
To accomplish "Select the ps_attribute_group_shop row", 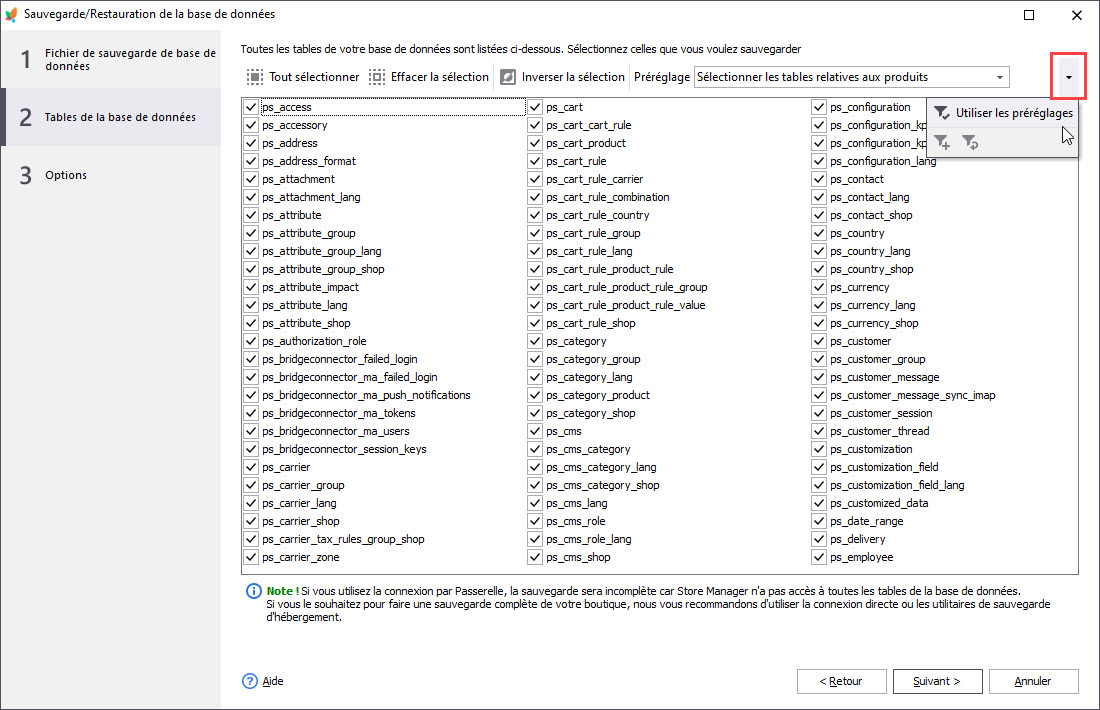I will click(323, 269).
